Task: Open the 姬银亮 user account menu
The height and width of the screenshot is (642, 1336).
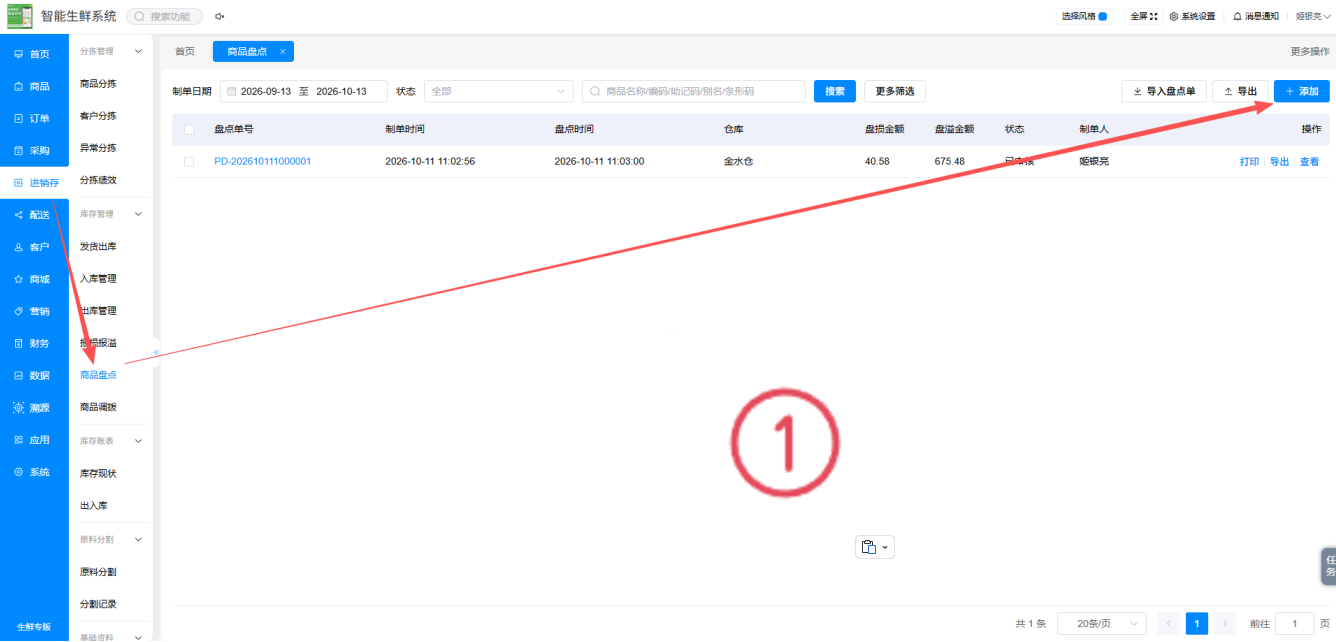Action: [x=1312, y=16]
